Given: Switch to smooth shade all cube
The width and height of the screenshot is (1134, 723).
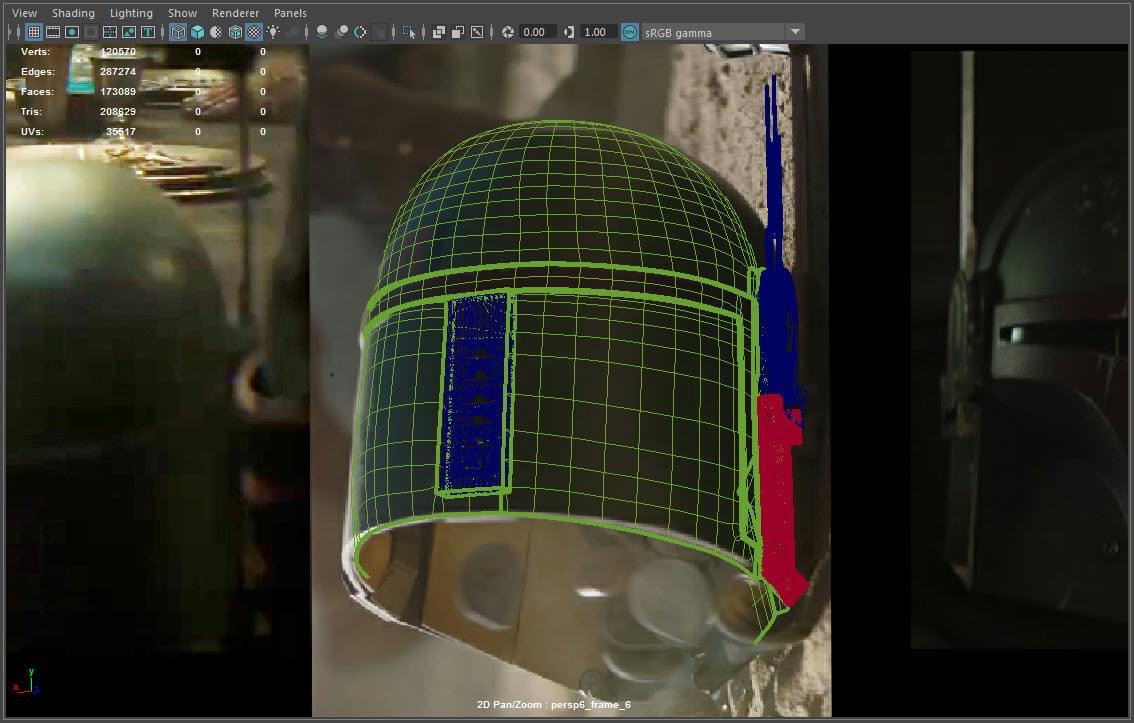Looking at the screenshot, I should point(197,32).
